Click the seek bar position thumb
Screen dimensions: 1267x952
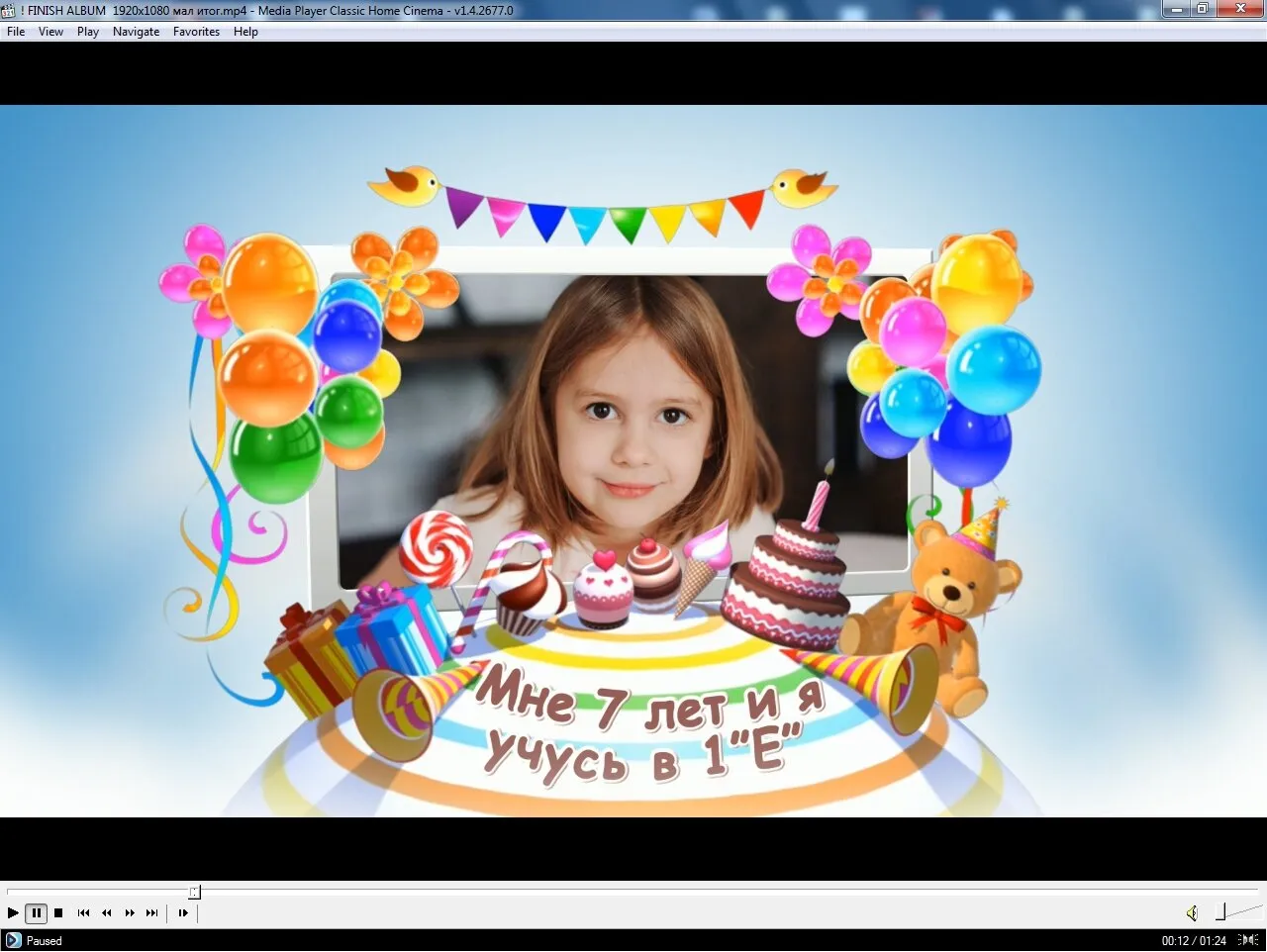point(194,892)
